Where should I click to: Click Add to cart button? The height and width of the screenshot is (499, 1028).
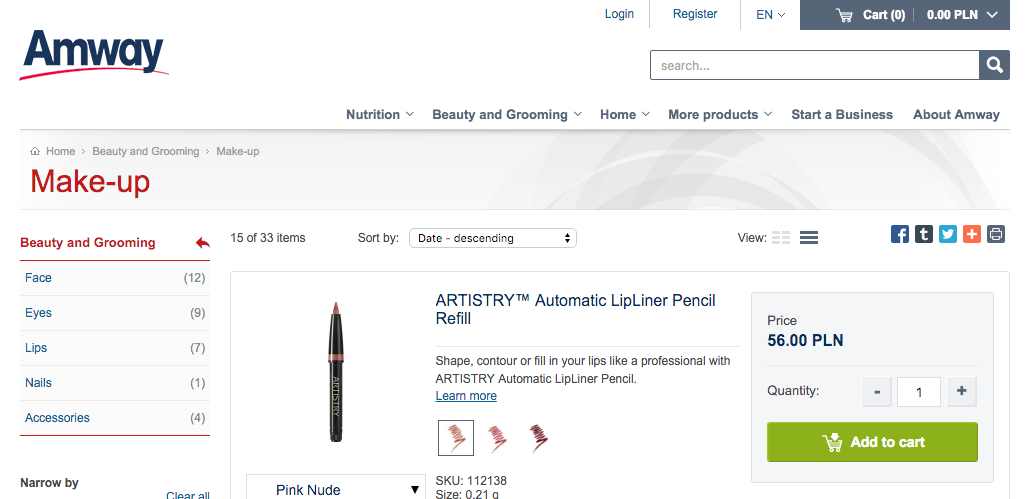(872, 442)
